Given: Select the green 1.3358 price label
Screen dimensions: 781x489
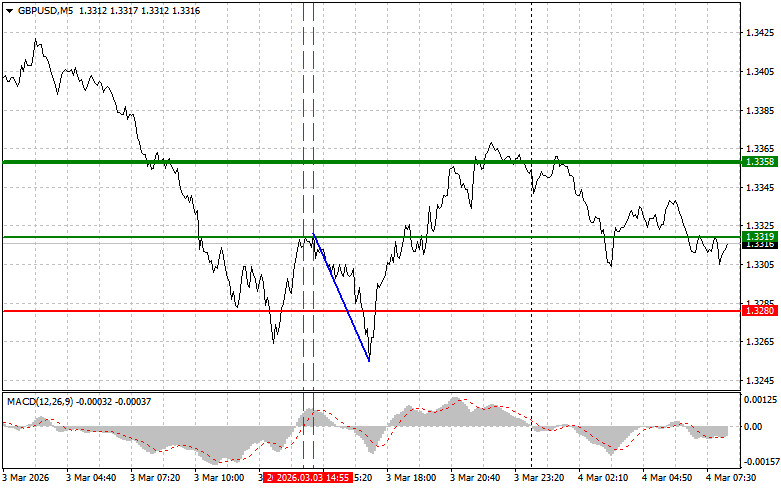Looking at the screenshot, I should coord(755,161).
